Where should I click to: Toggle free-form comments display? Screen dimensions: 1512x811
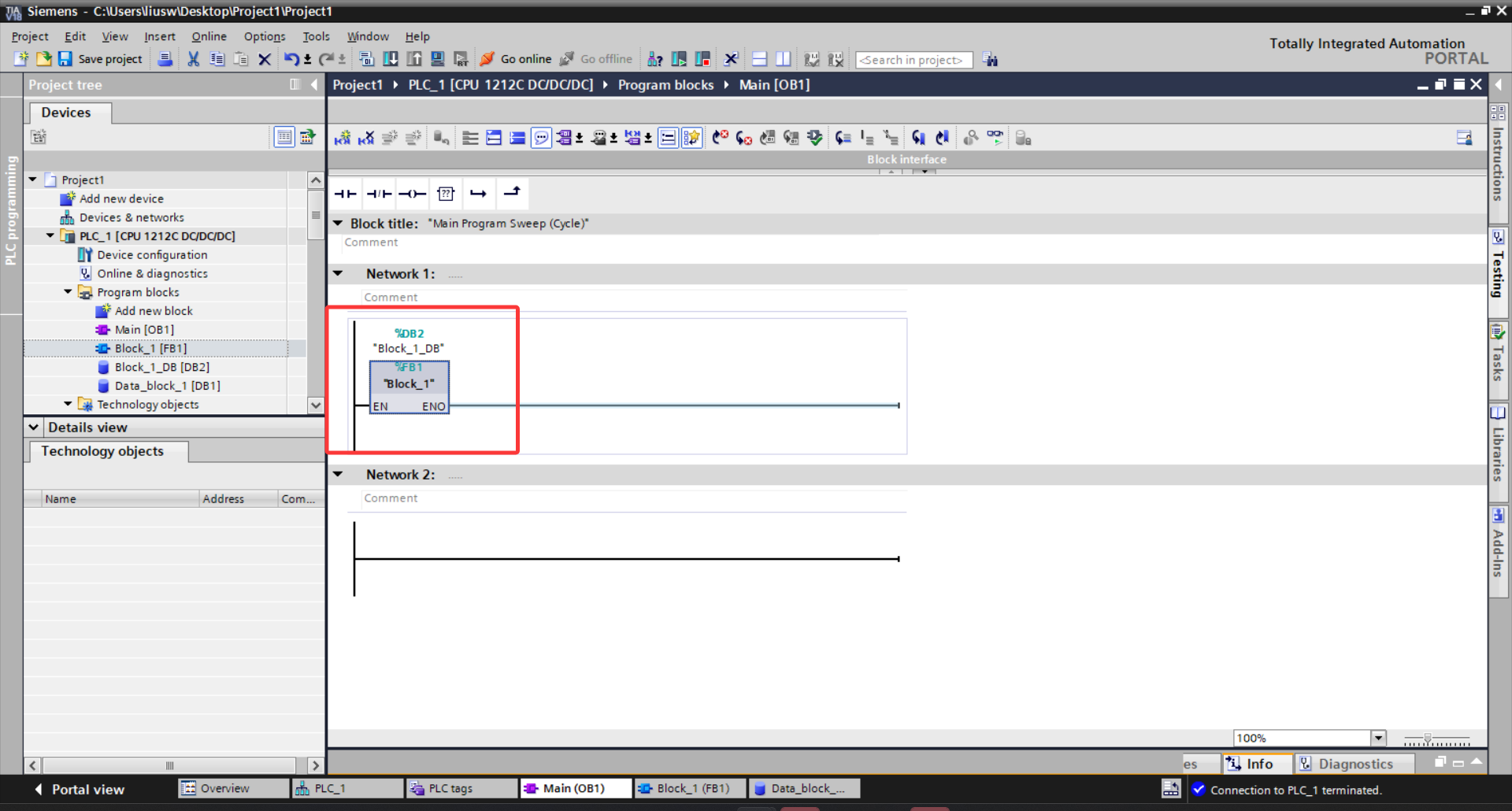click(541, 138)
